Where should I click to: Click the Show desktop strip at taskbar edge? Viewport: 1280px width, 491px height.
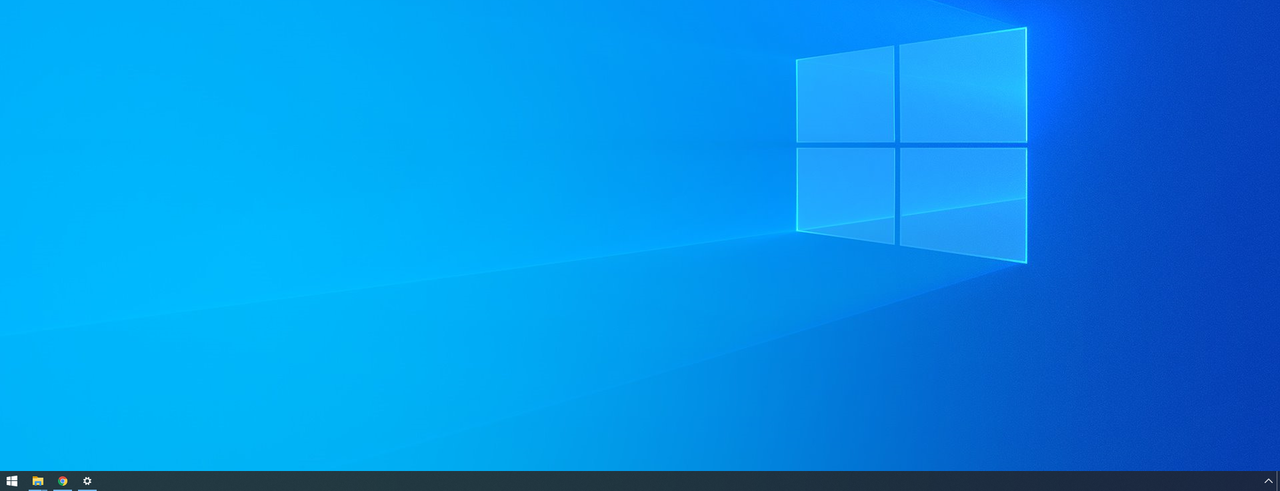tap(1278, 481)
